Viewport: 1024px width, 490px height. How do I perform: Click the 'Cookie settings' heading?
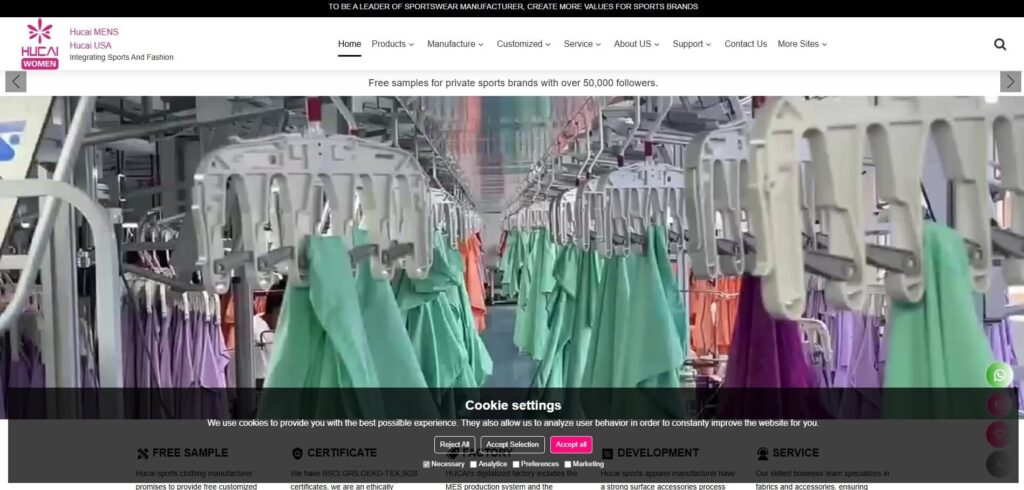(513, 405)
